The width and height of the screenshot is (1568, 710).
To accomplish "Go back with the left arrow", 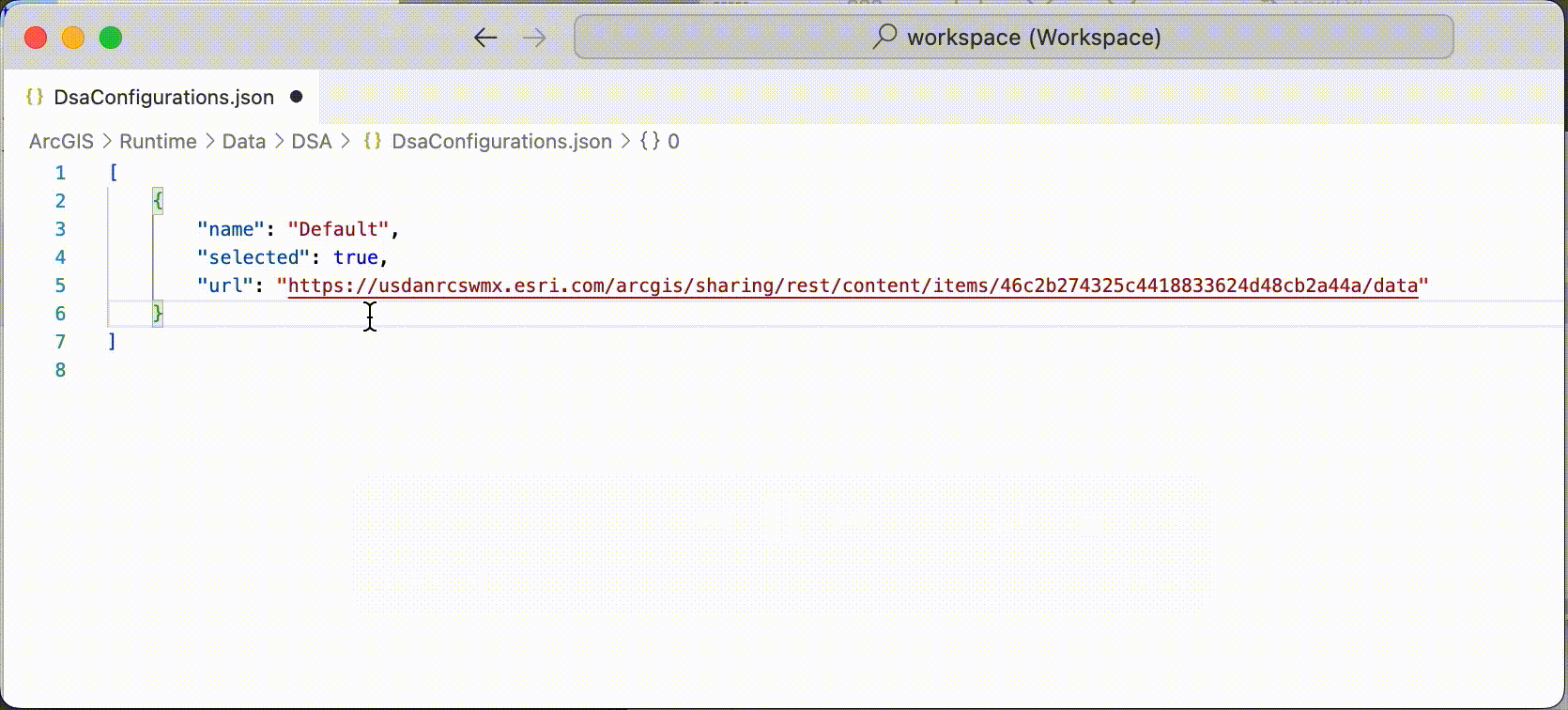I will coord(485,38).
